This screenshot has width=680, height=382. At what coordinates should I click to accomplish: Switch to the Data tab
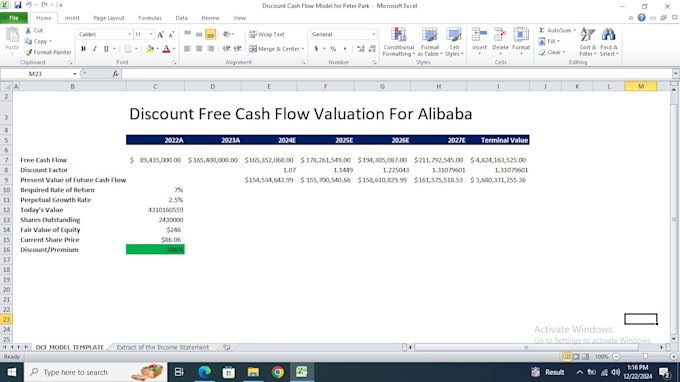coord(181,18)
